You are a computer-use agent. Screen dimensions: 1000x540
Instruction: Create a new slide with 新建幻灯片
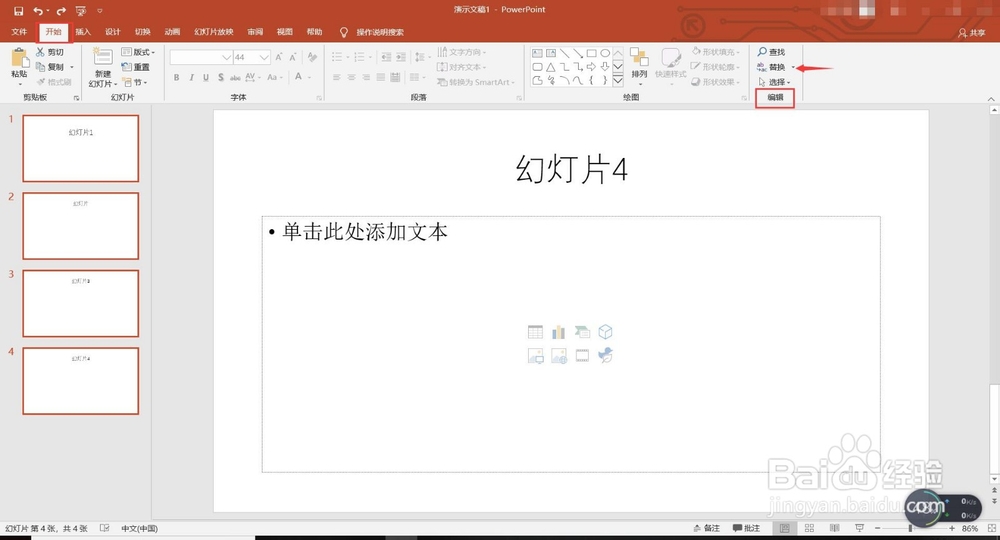[x=103, y=67]
